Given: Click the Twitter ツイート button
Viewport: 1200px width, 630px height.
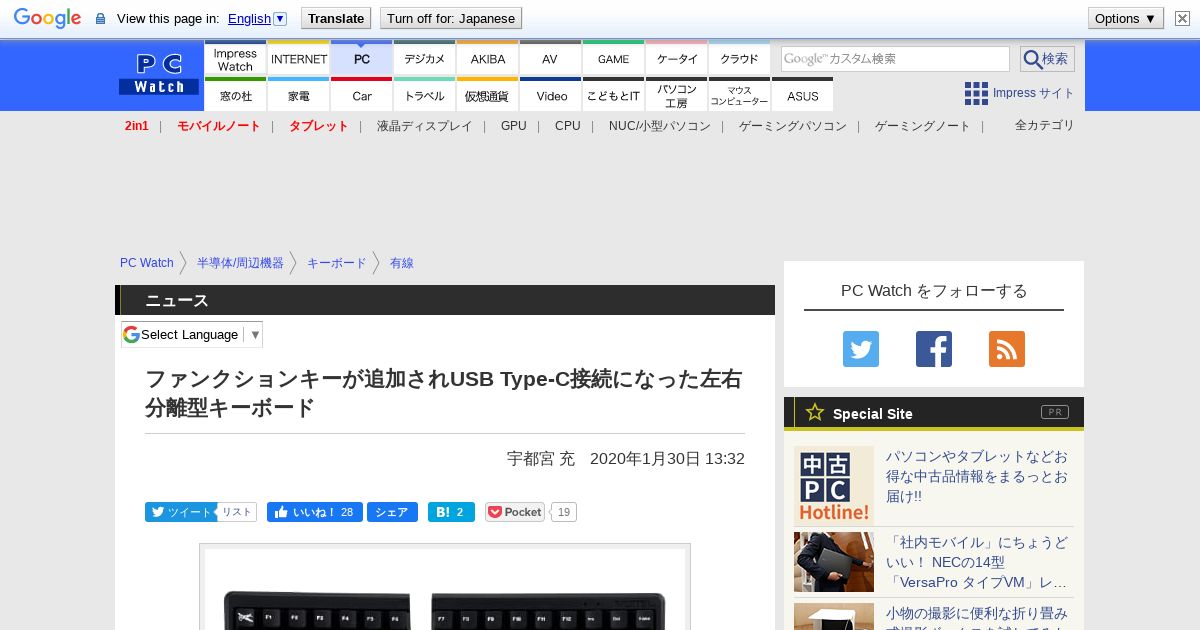Looking at the screenshot, I should point(180,512).
